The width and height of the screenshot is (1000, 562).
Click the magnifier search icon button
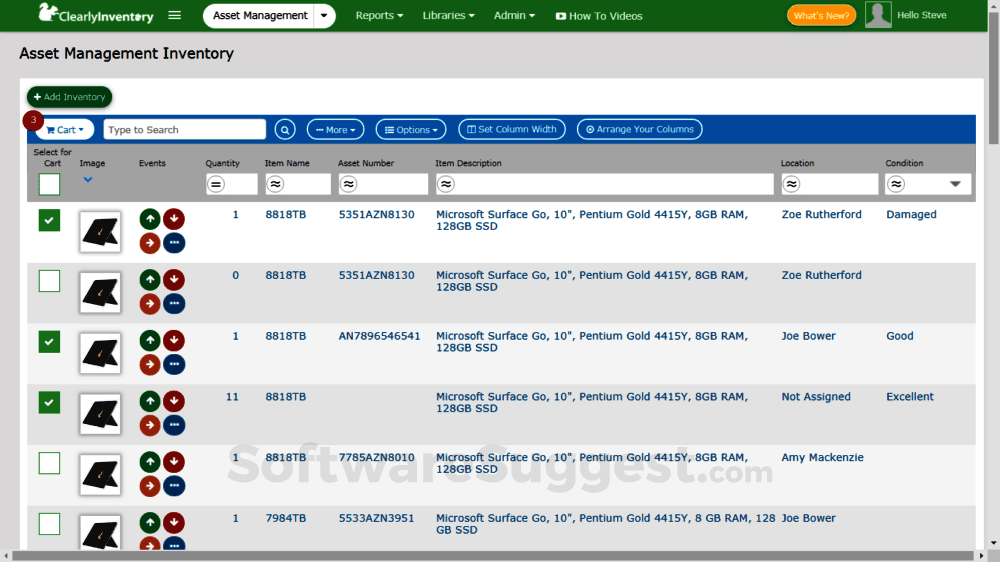(285, 129)
